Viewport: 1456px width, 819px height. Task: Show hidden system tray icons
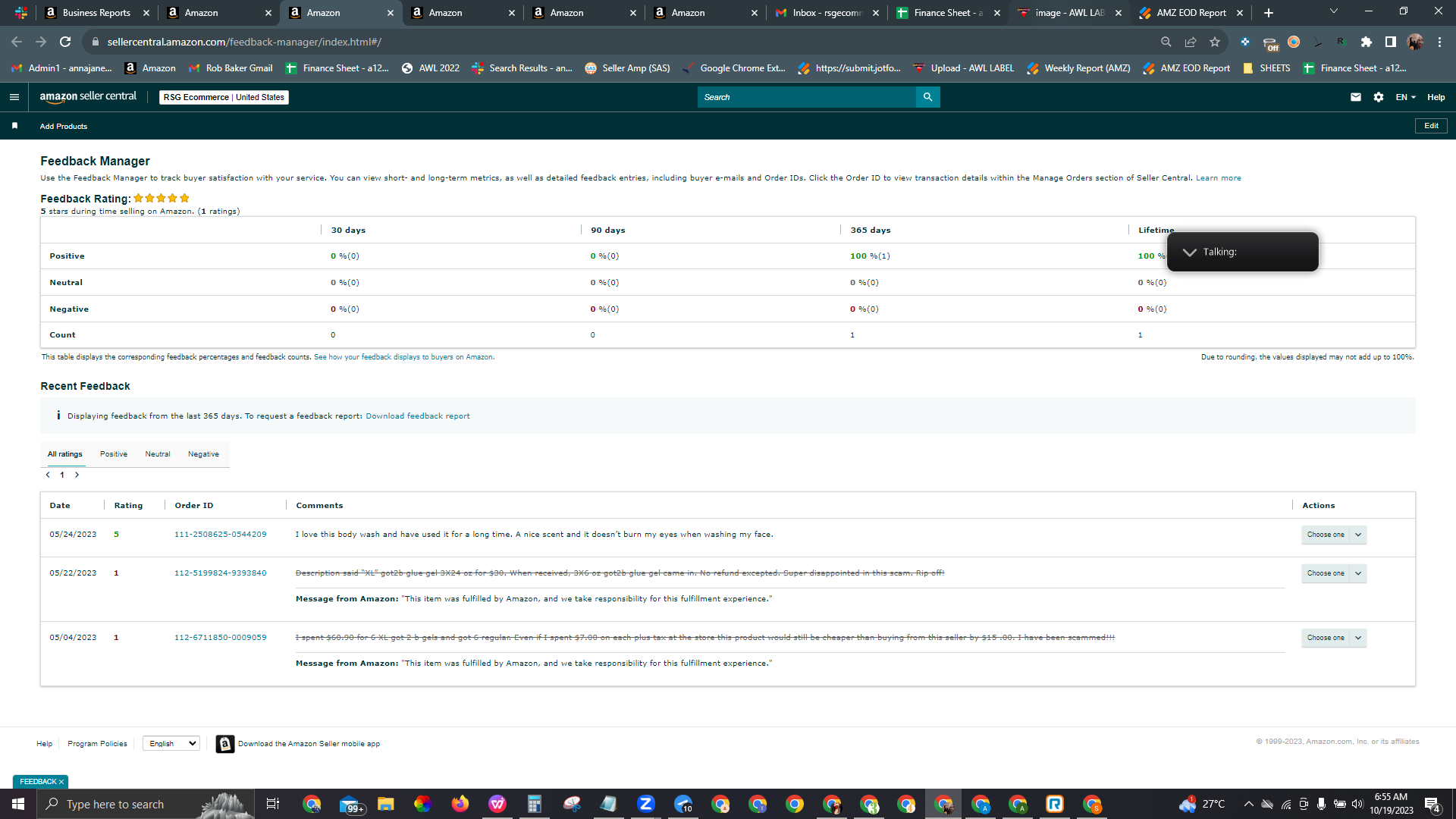1248,804
